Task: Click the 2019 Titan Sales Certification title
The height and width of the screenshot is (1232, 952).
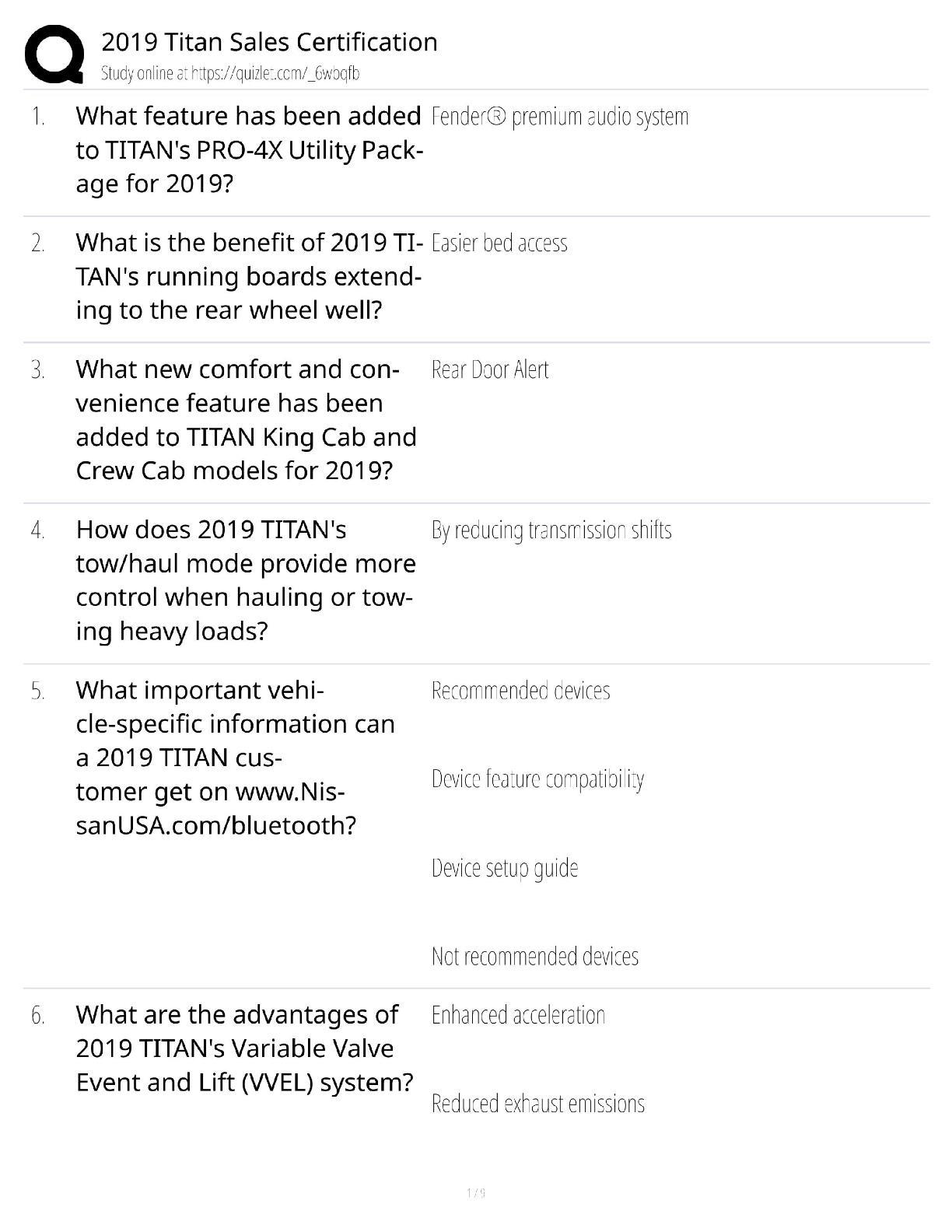Action: click(x=269, y=41)
